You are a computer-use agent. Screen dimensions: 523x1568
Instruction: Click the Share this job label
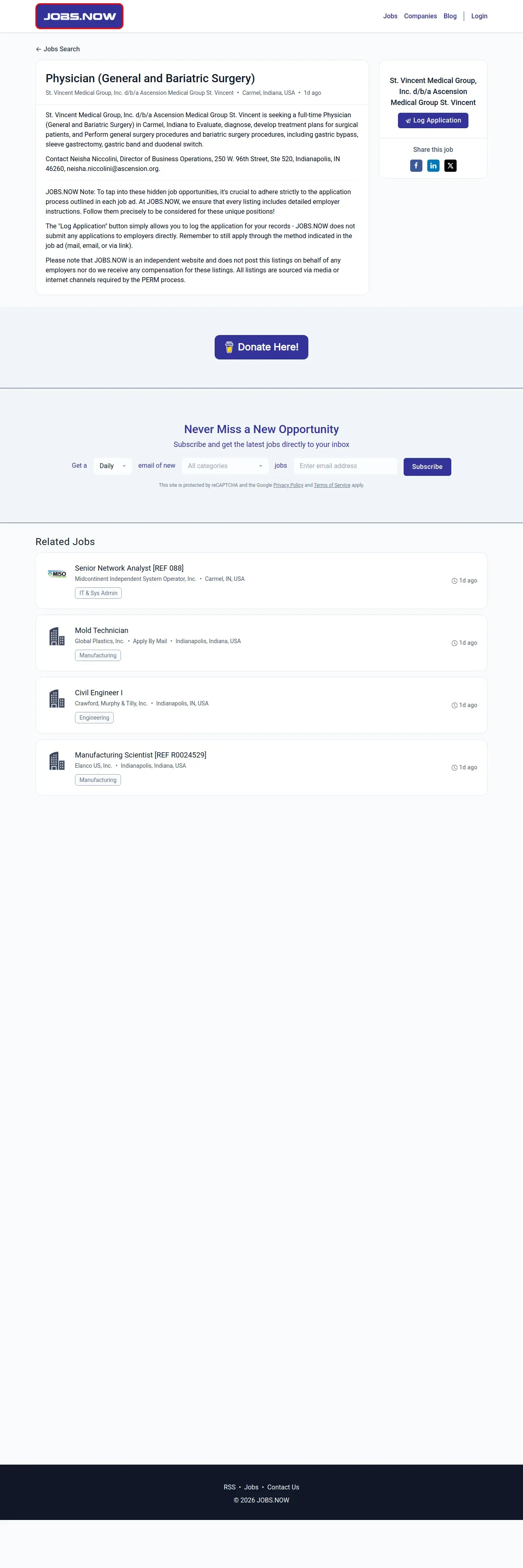coord(433,150)
